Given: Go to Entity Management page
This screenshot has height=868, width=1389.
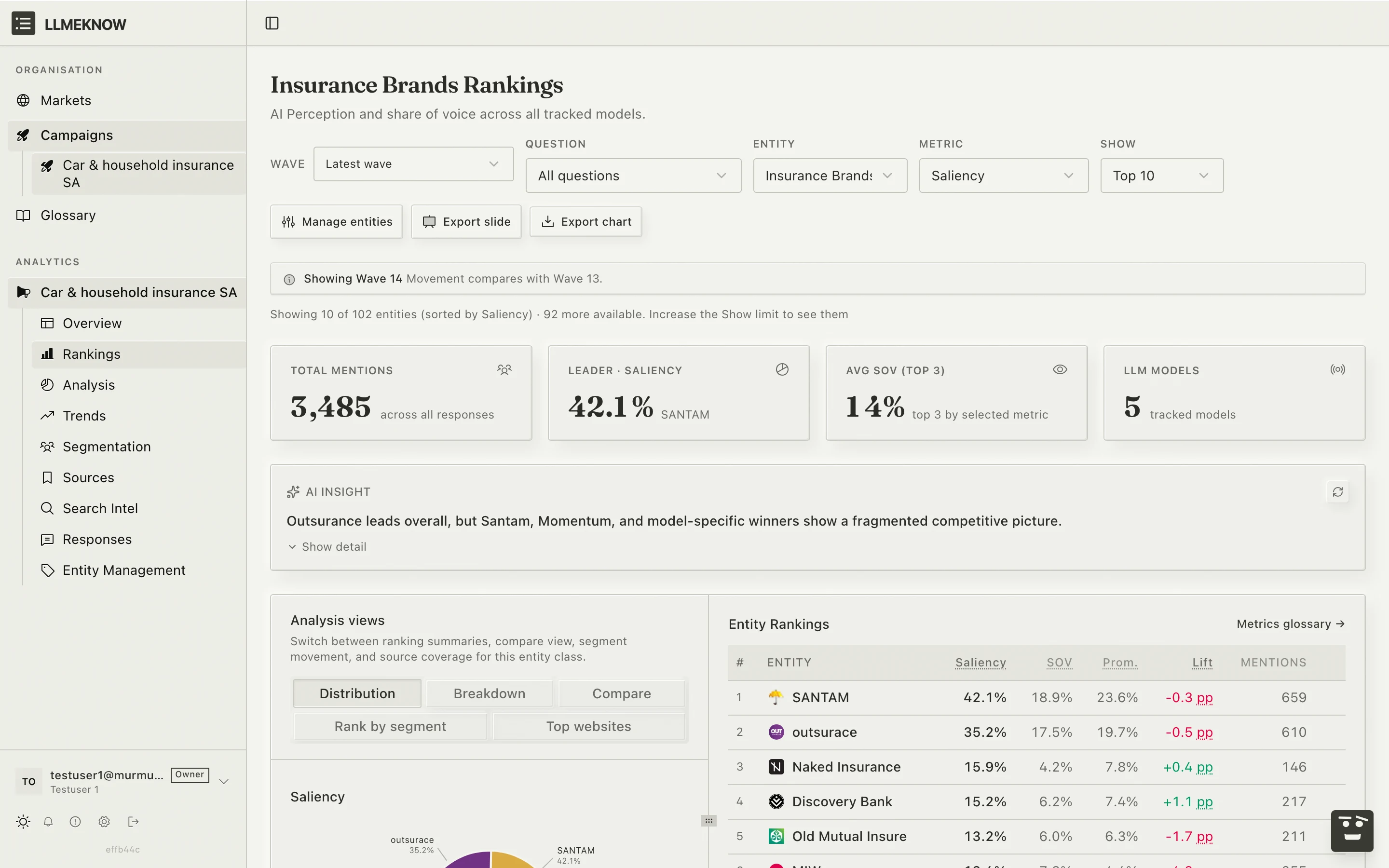Looking at the screenshot, I should click(139, 570).
